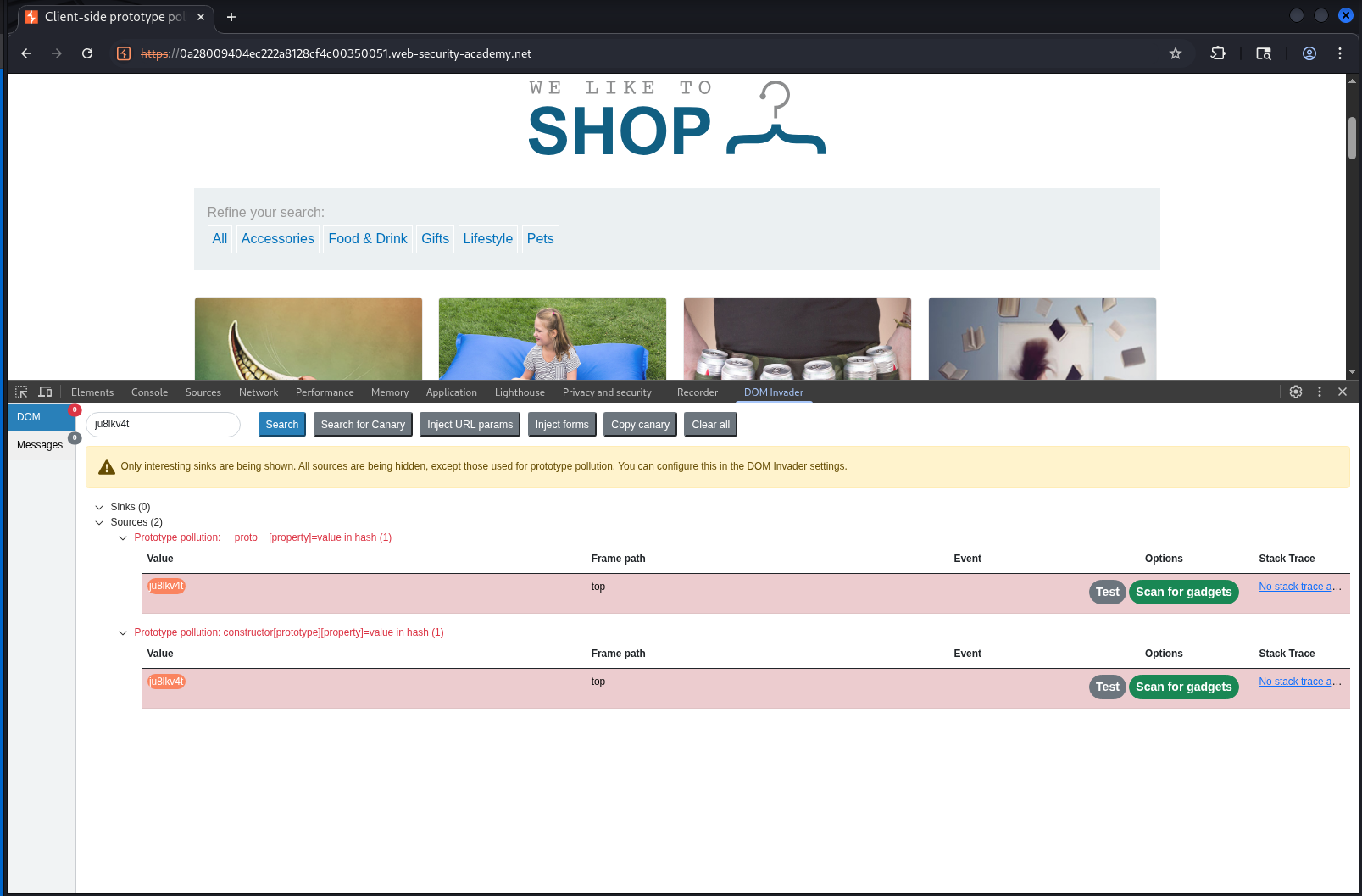Toggle the device toolbar icon
Image resolution: width=1362 pixels, height=896 pixels.
point(45,392)
